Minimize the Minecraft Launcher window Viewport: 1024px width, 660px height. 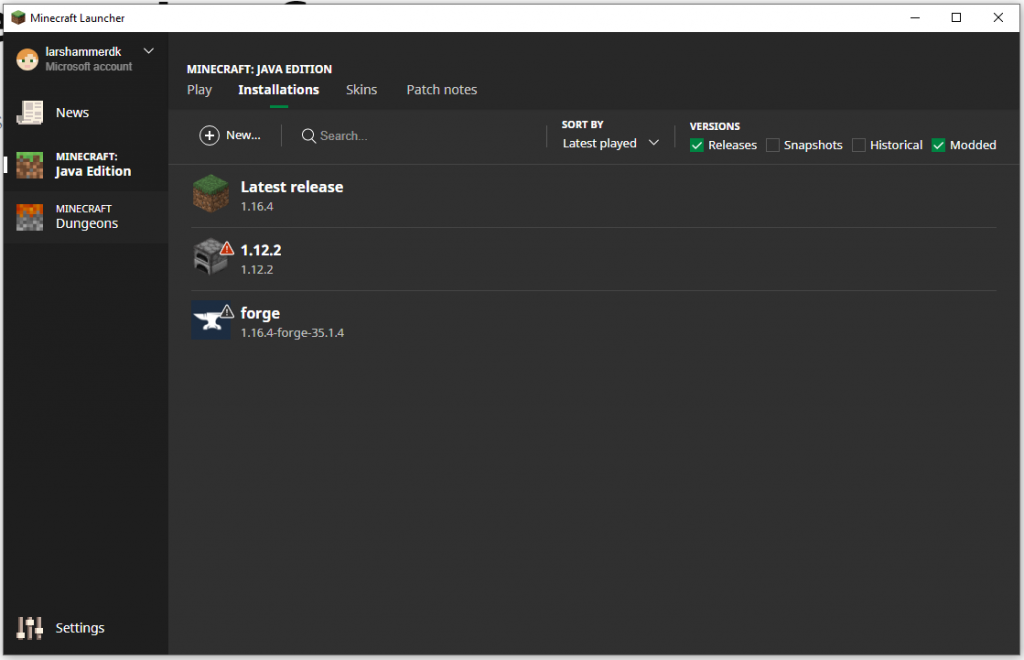tap(915, 18)
